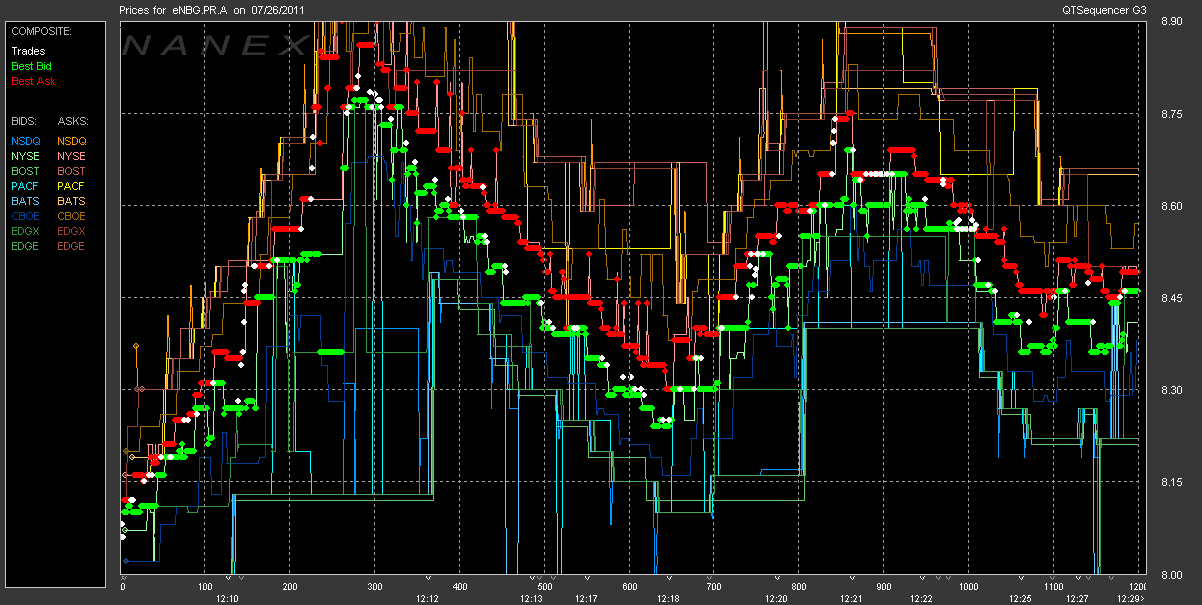The image size is (1202, 605).
Task: Click the 12:10 time marker on axis
Action: [x=227, y=598]
